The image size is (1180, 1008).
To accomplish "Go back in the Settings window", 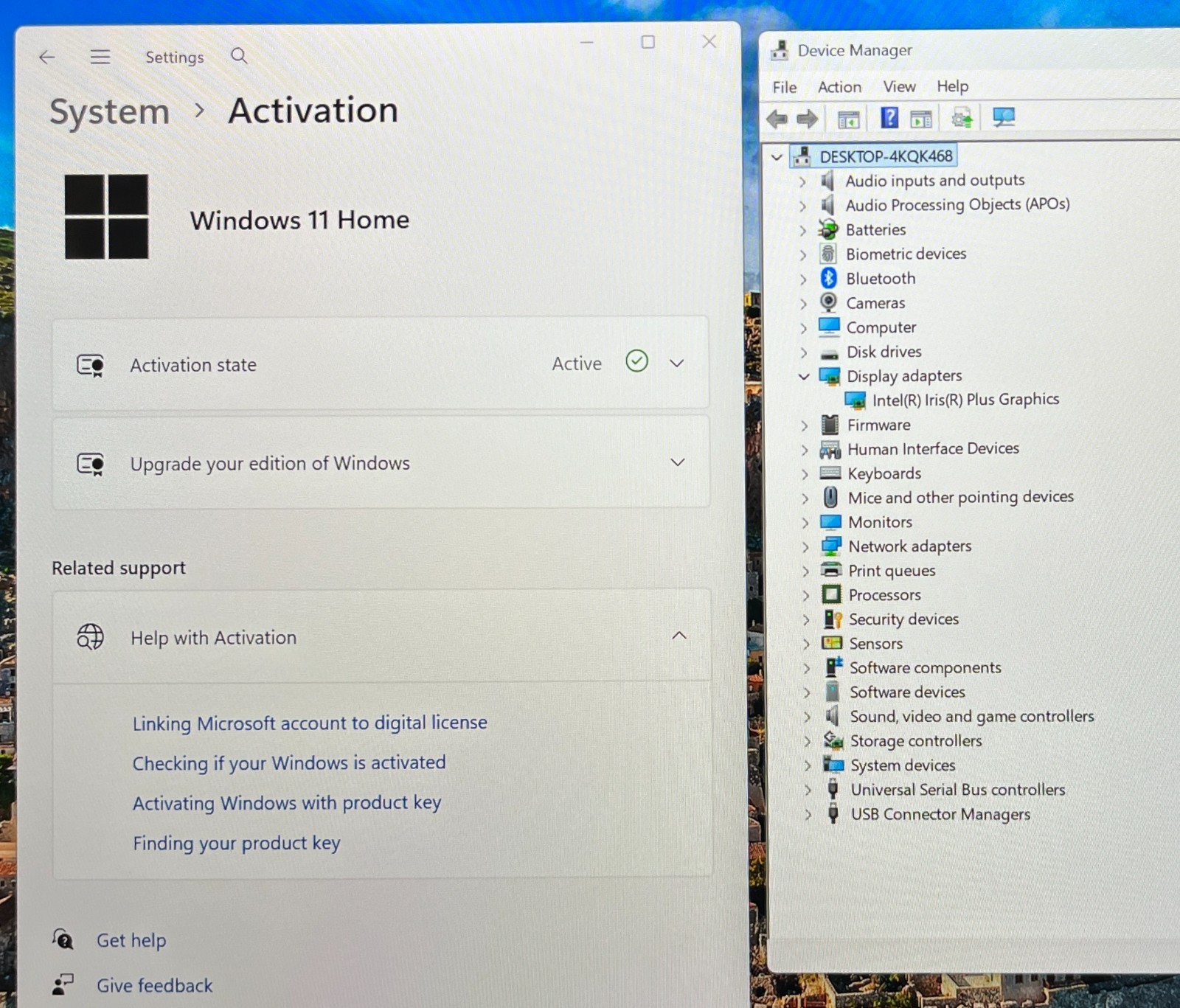I will click(x=47, y=57).
